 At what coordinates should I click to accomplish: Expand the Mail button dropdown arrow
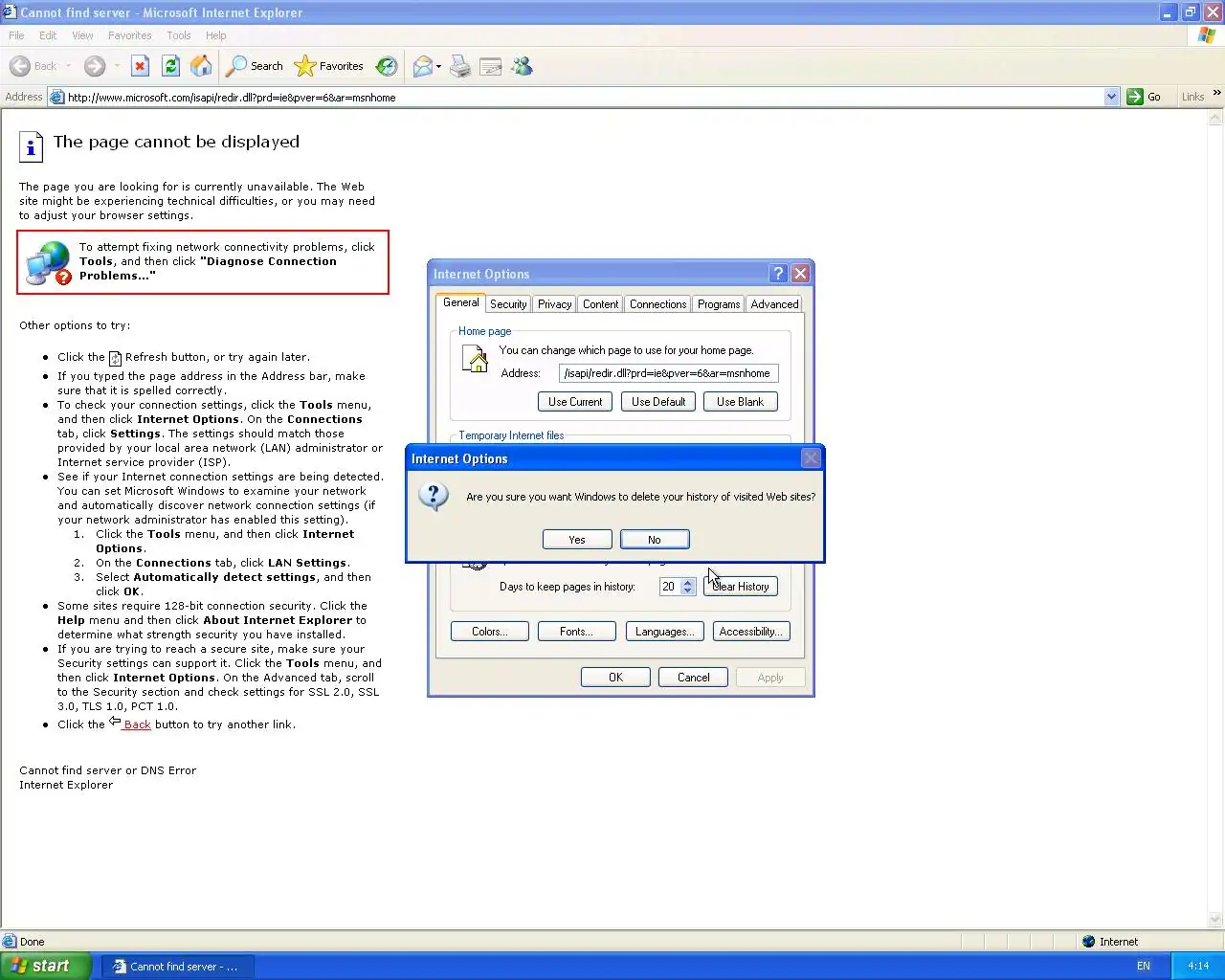438,67
